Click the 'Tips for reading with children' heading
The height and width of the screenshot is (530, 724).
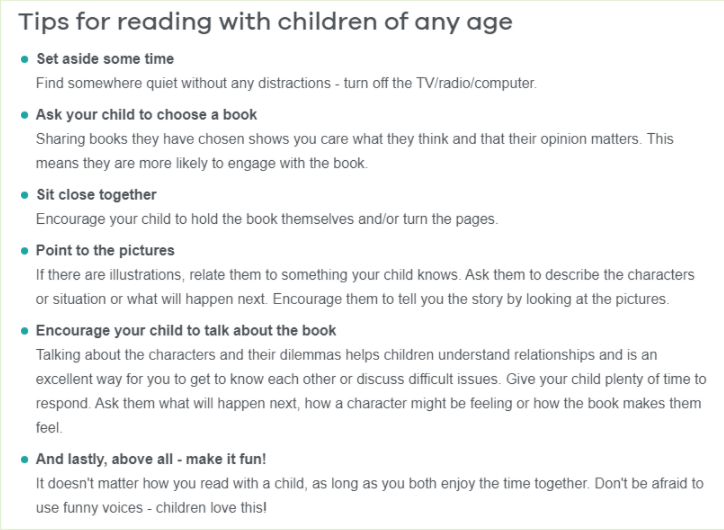(265, 22)
